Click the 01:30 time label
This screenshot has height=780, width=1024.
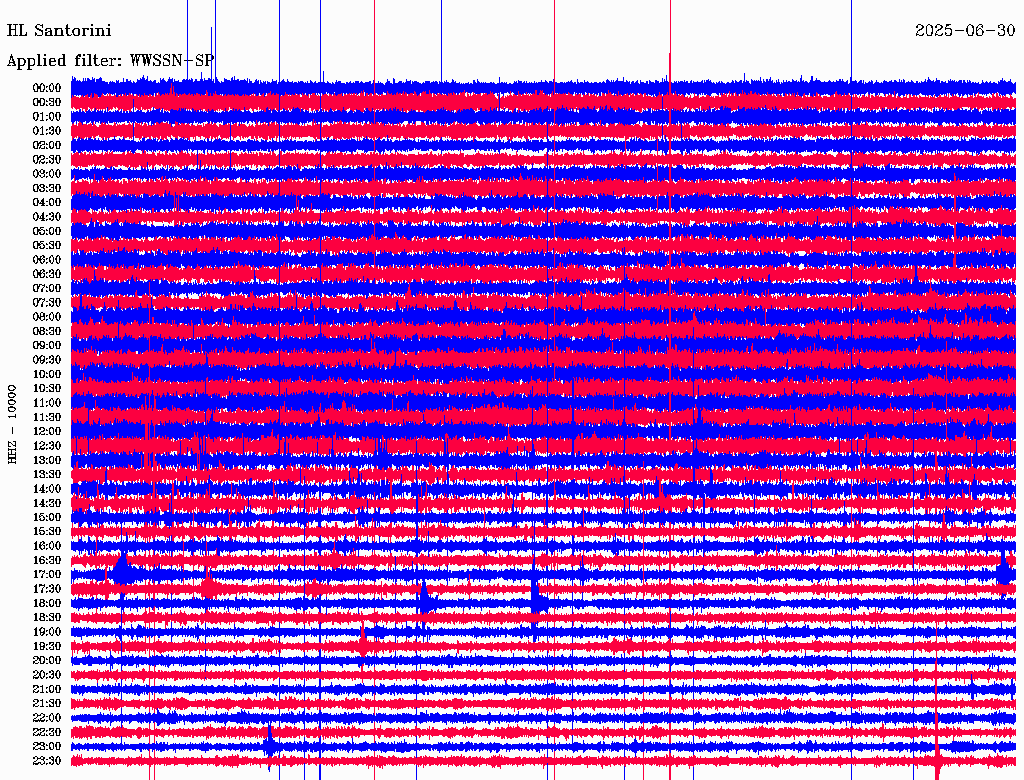tap(47, 131)
